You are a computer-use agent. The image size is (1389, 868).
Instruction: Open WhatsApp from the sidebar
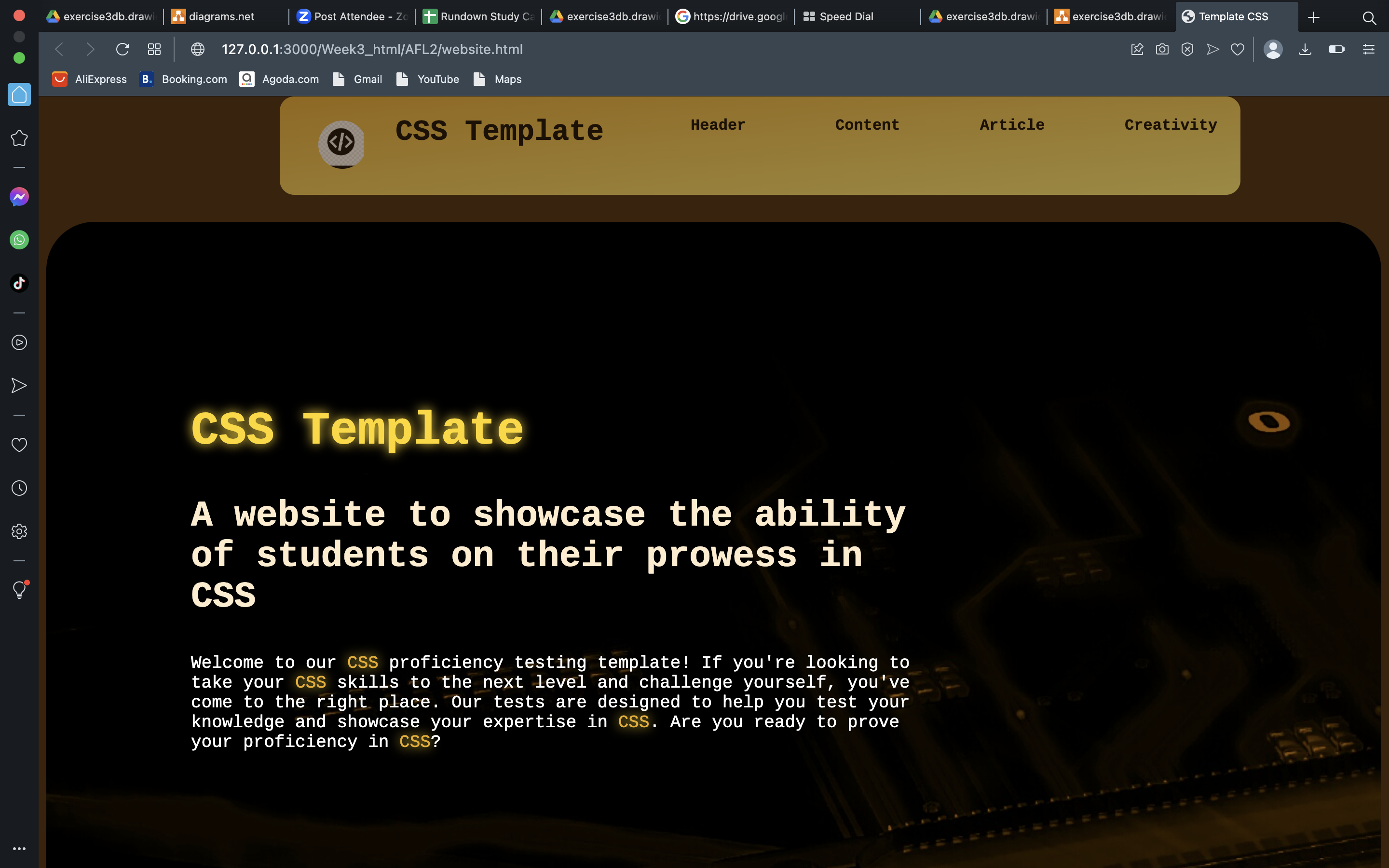[x=19, y=240]
